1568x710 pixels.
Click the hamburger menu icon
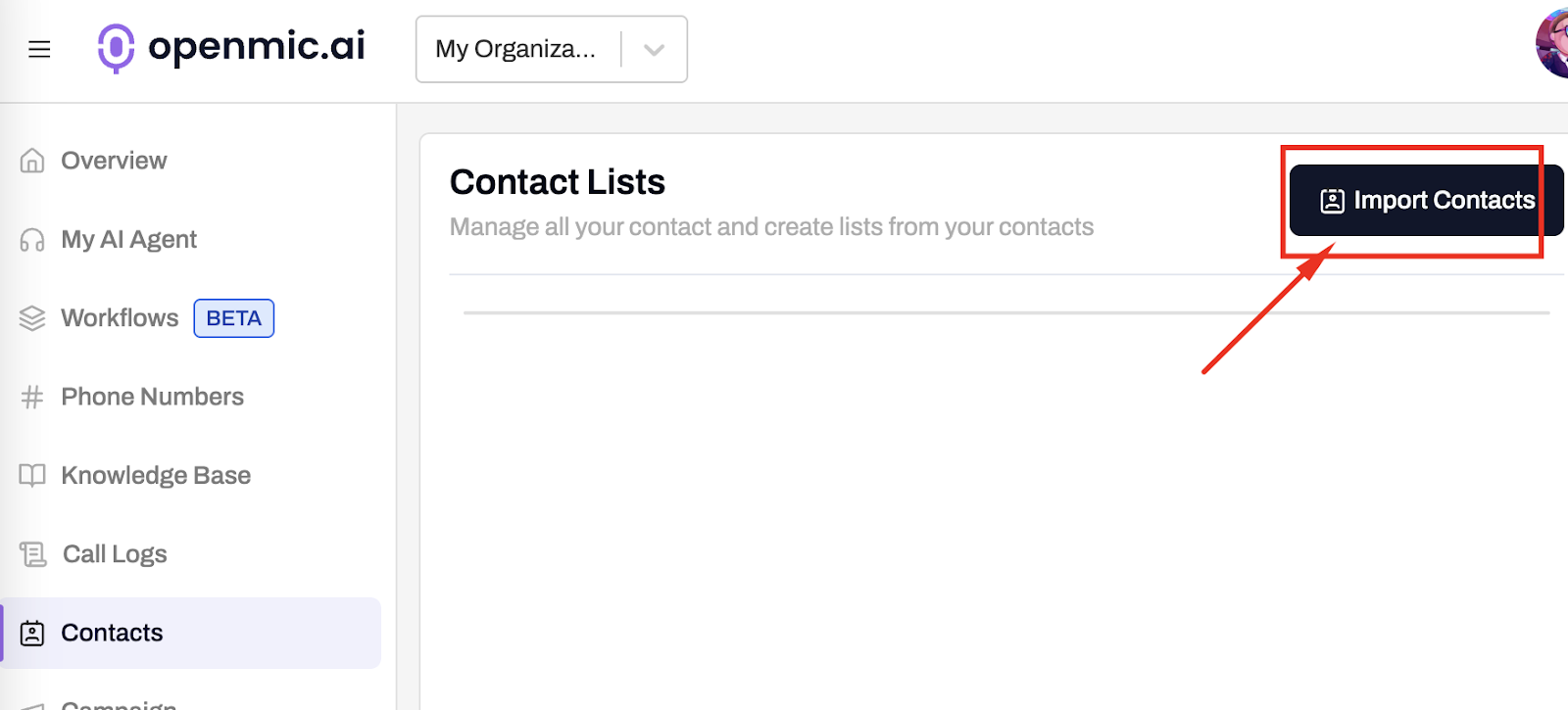pyautogui.click(x=39, y=48)
